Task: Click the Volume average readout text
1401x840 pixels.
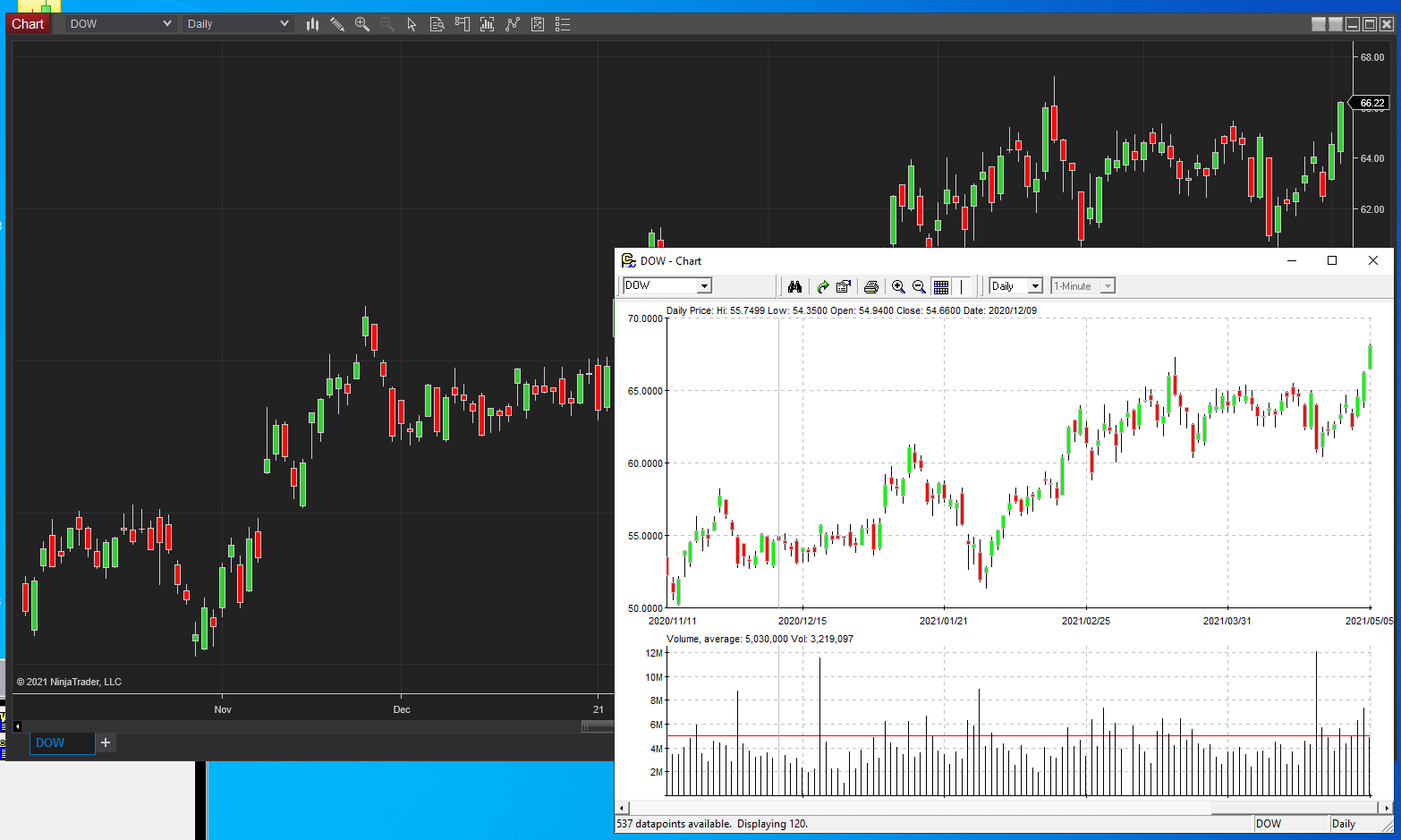Action: click(760, 639)
